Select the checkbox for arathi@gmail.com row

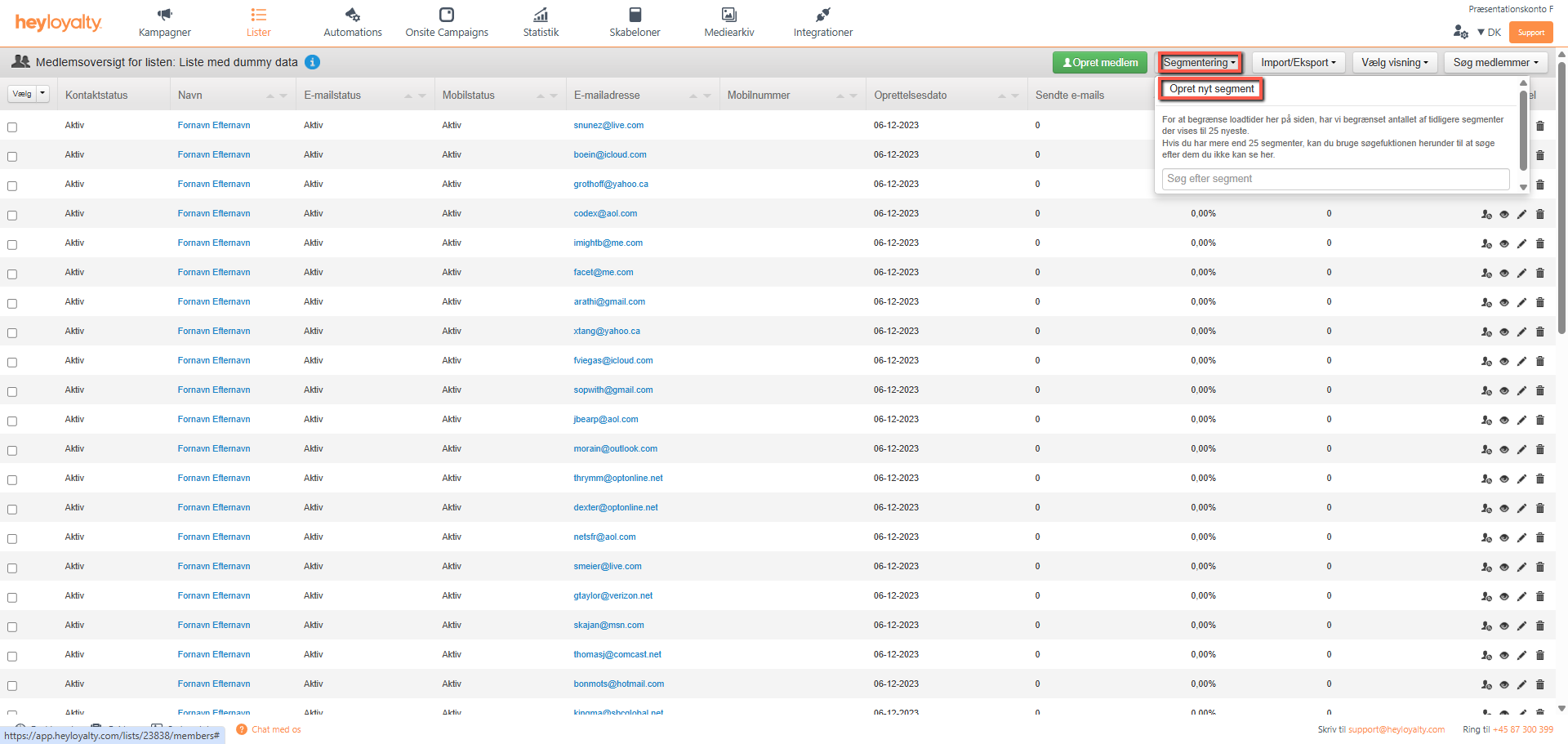click(12, 303)
